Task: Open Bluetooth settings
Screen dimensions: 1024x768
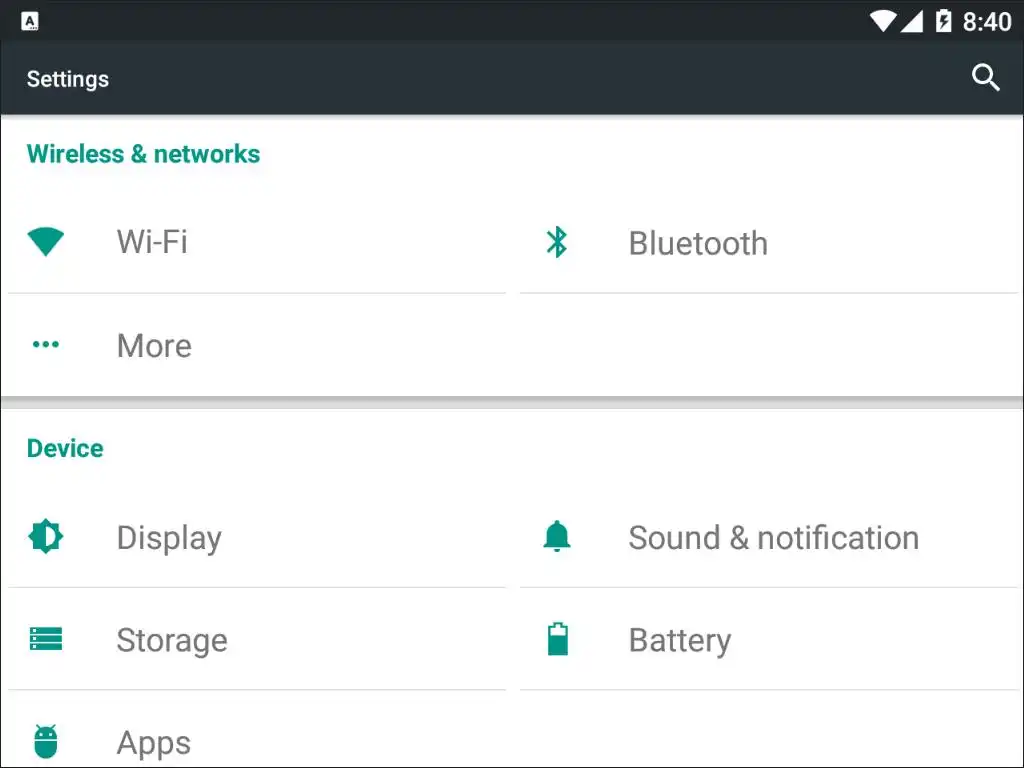Action: [x=698, y=243]
